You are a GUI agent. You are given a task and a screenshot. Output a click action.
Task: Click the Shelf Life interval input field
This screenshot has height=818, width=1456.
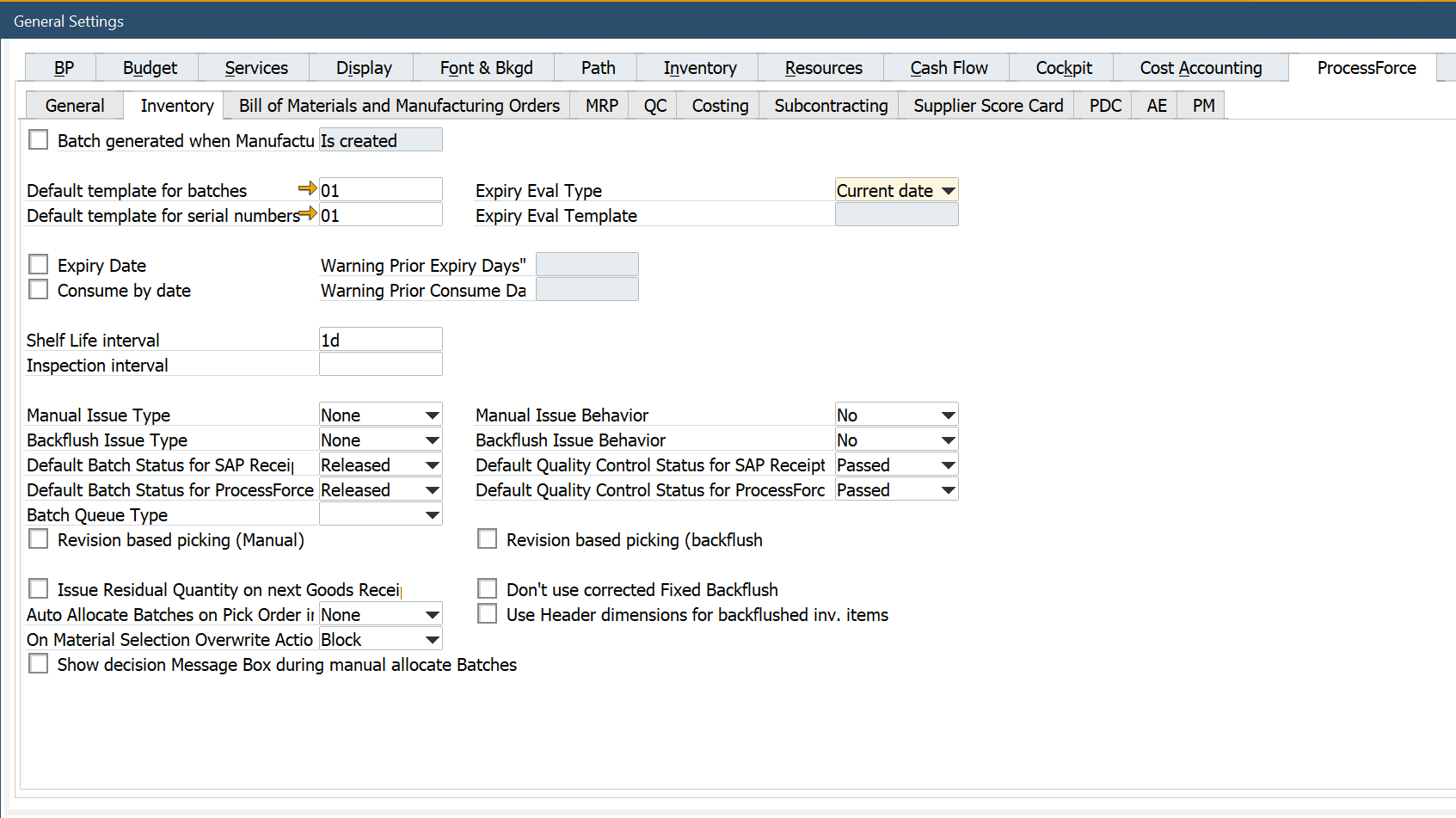coord(380,338)
